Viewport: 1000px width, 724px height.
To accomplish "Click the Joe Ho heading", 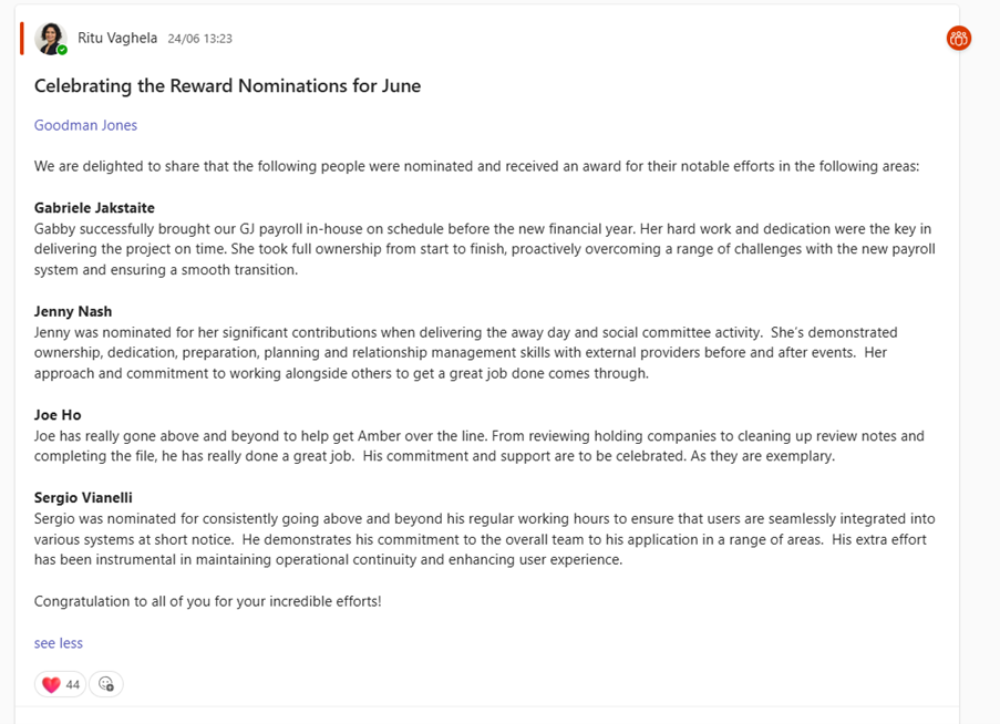I will click(57, 415).
